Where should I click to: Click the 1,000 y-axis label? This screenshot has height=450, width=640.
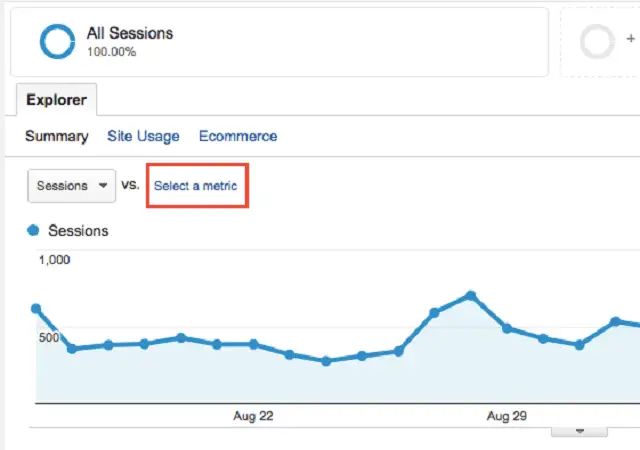(x=54, y=260)
